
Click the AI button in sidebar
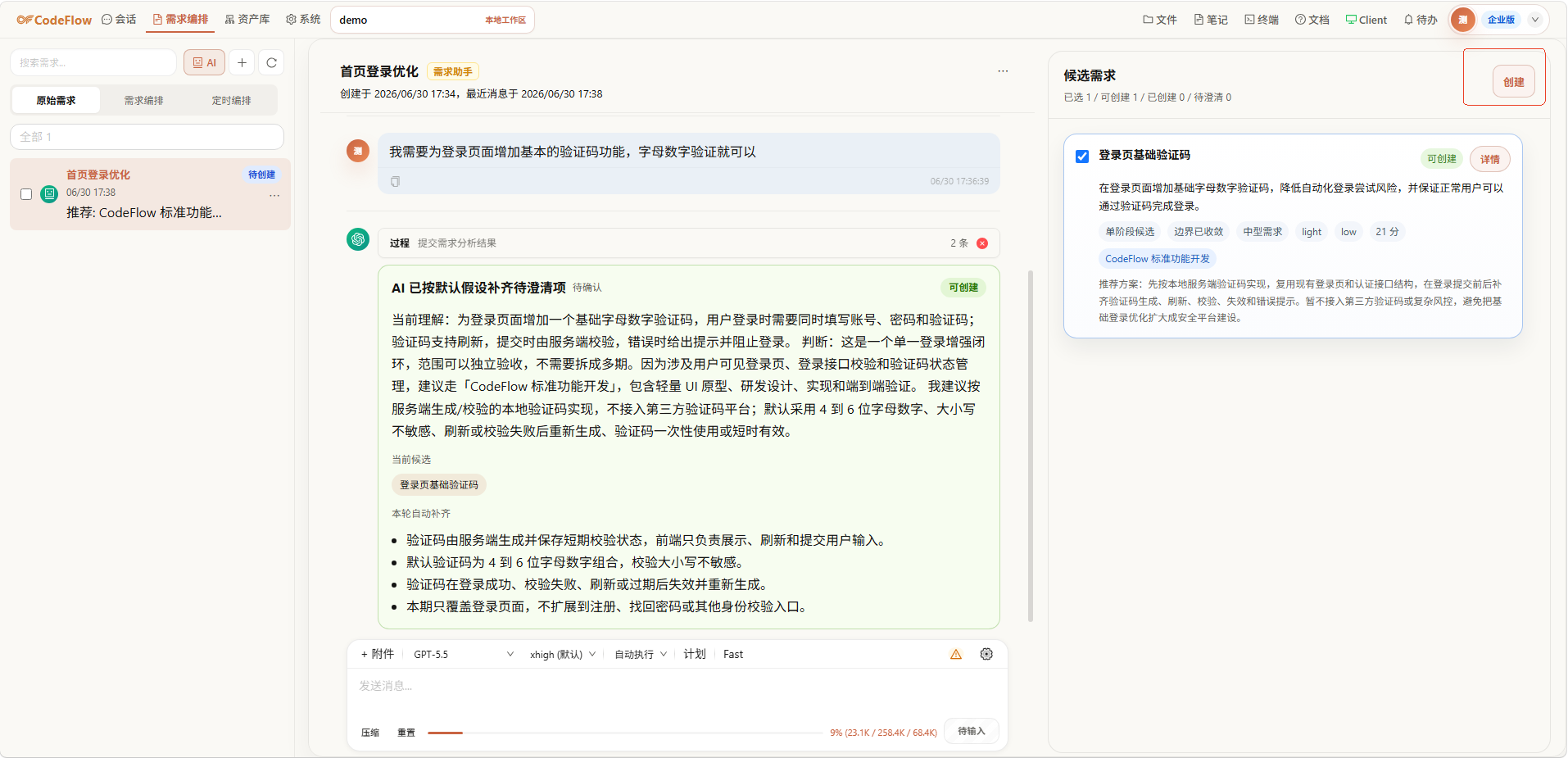[205, 62]
